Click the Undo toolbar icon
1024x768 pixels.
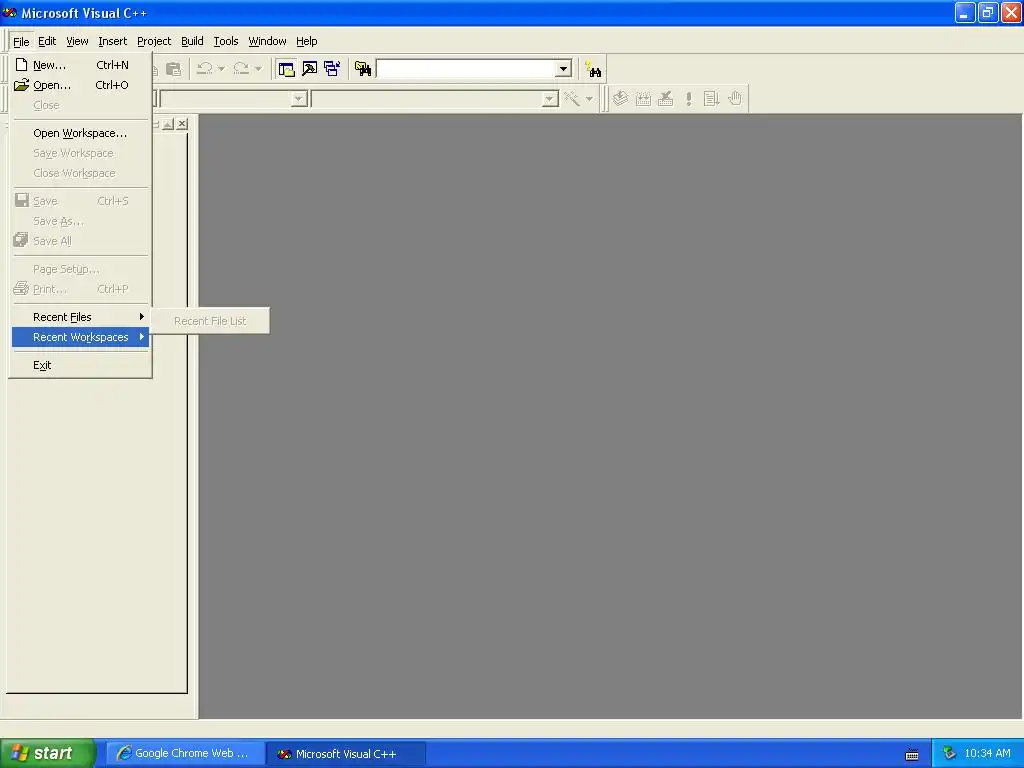(x=205, y=69)
